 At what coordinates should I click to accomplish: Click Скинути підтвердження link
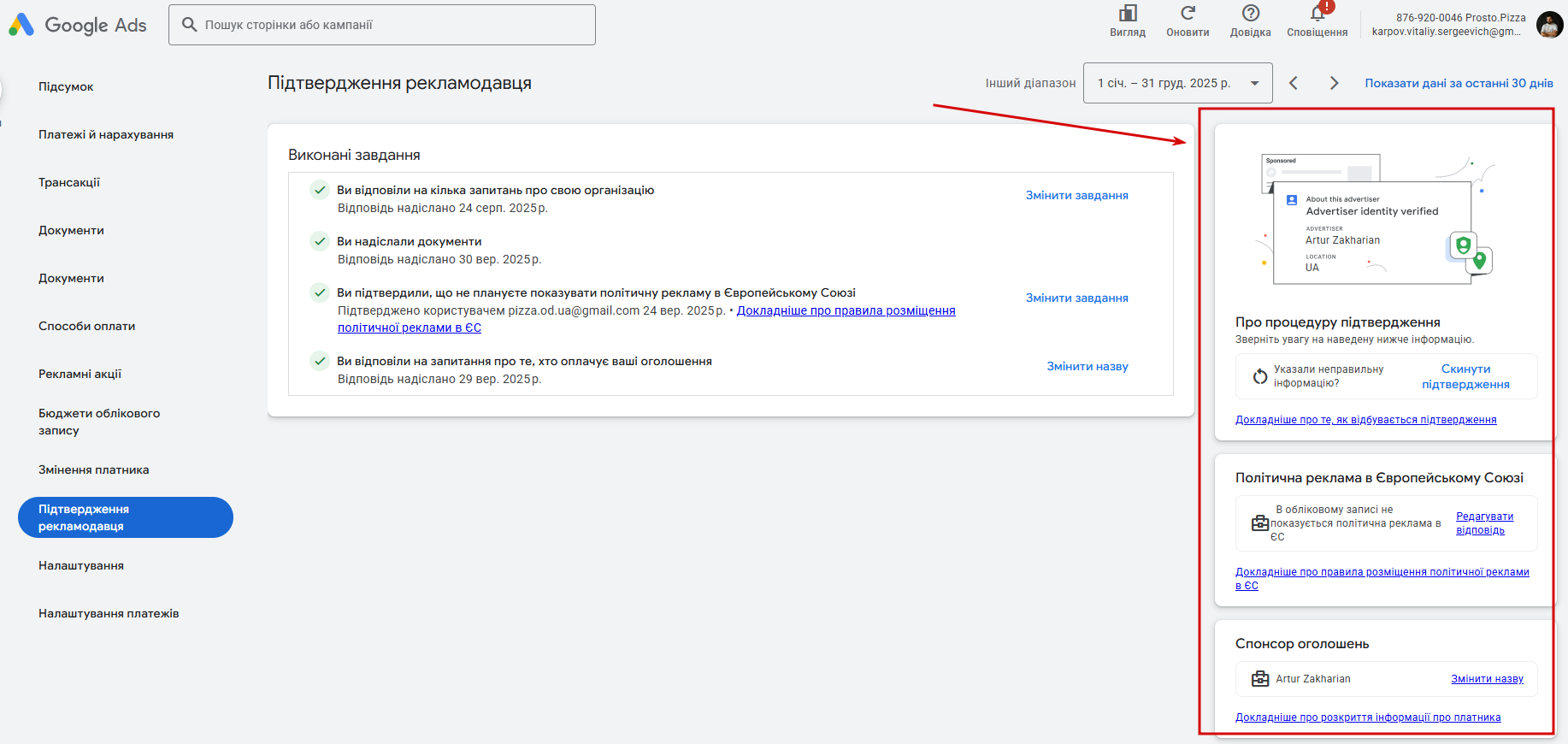(1465, 376)
